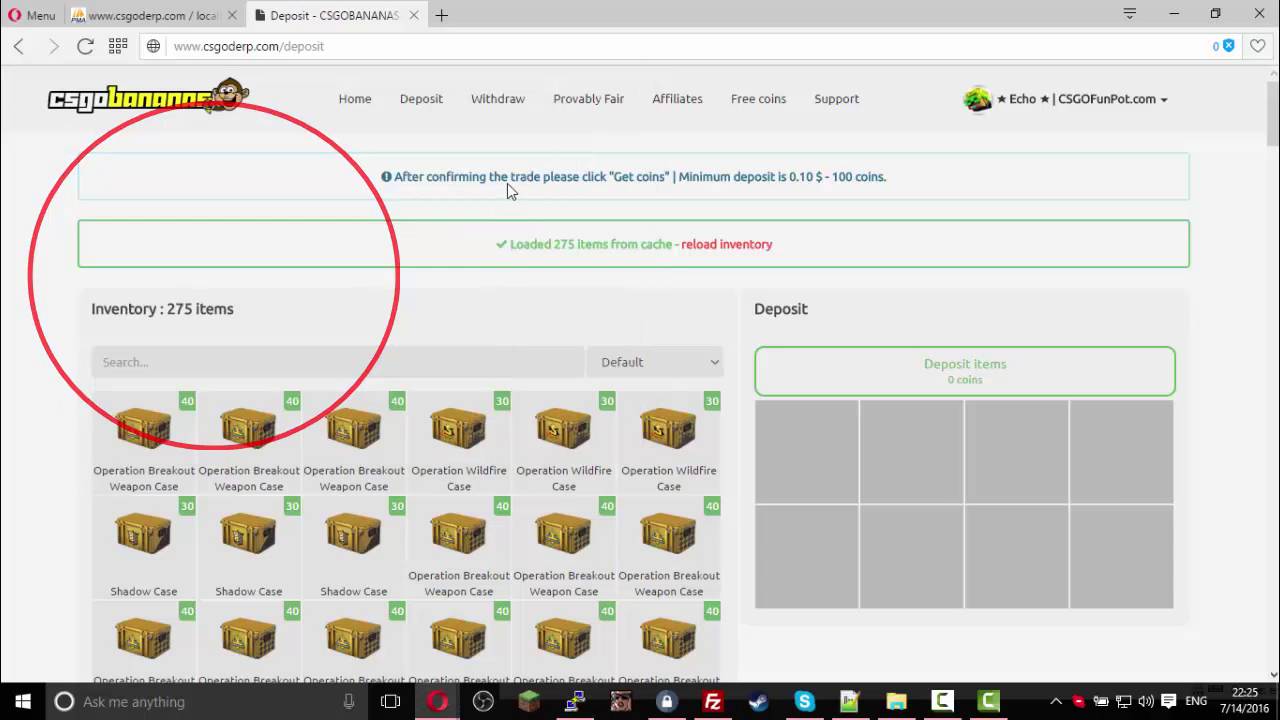Close the Deposit - CSGOBANANAS tab
1280x720 pixels.
coord(414,15)
